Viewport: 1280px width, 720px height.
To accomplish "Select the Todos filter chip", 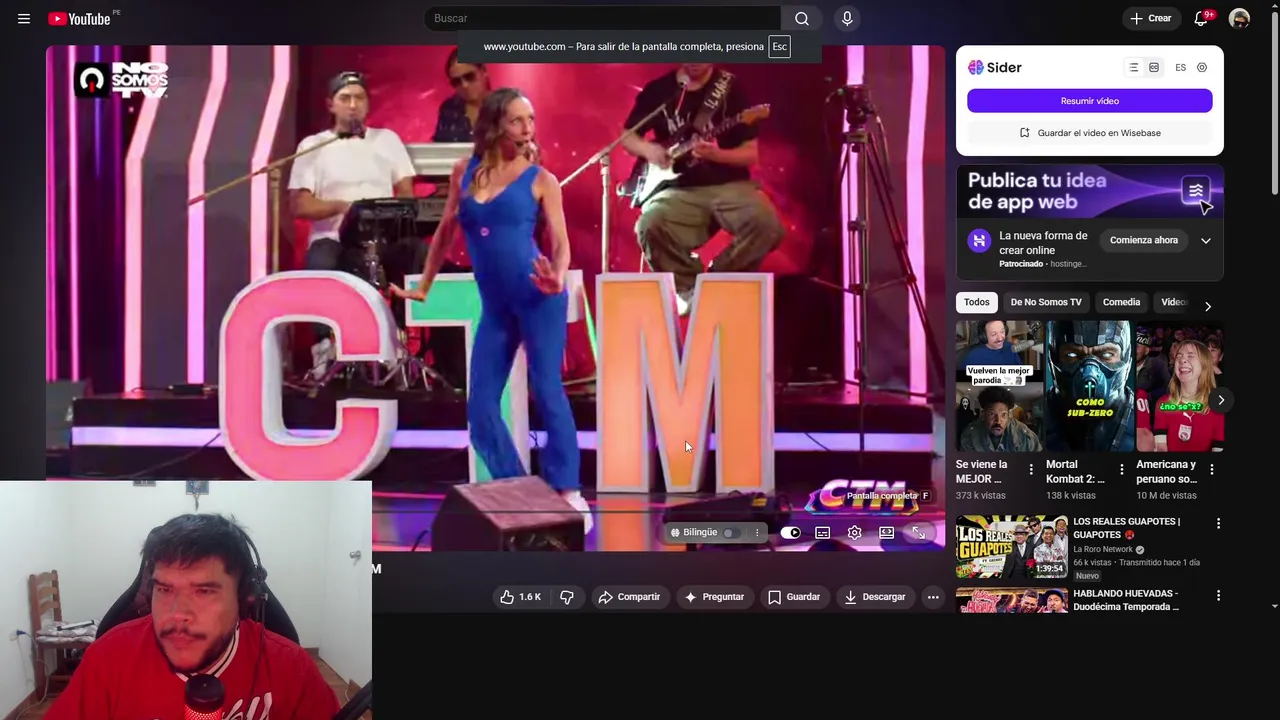I will [977, 302].
